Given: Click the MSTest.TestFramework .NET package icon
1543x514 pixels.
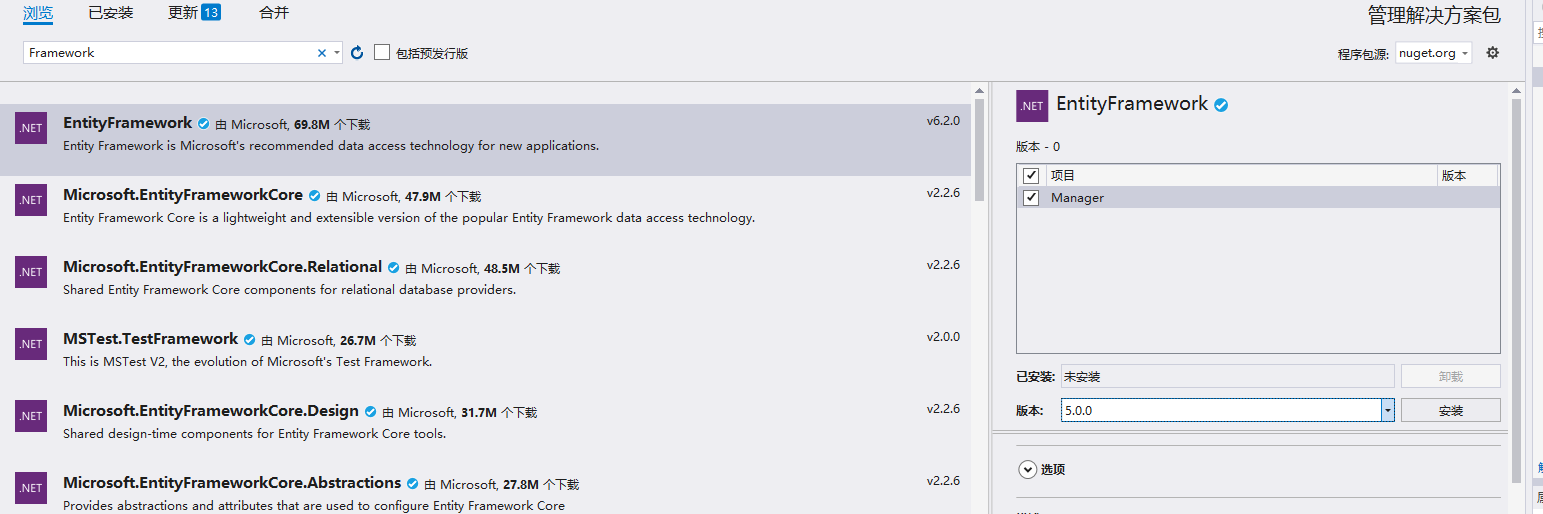Looking at the screenshot, I should pos(31,344).
